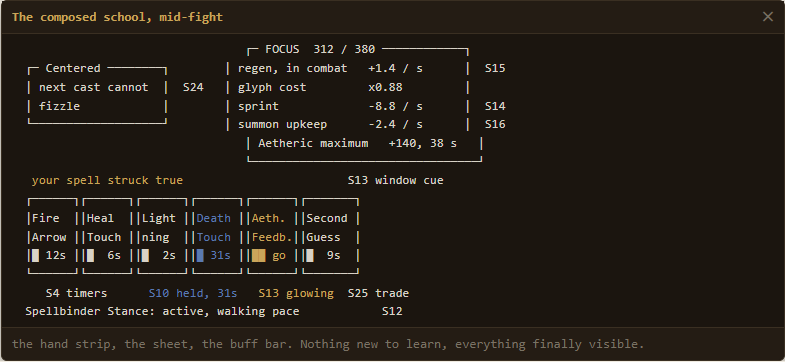Click the 'S13 glowing' caption
Image resolution: width=785 pixels, height=362 pixels.
pyautogui.click(x=296, y=293)
